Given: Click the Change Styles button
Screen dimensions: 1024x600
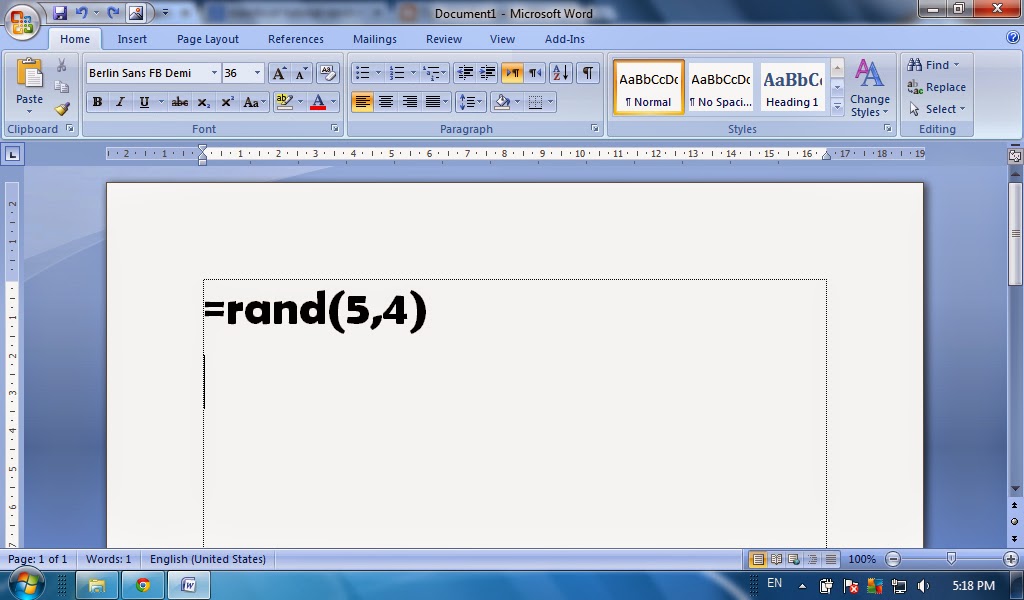Looking at the screenshot, I should pyautogui.click(x=869, y=90).
